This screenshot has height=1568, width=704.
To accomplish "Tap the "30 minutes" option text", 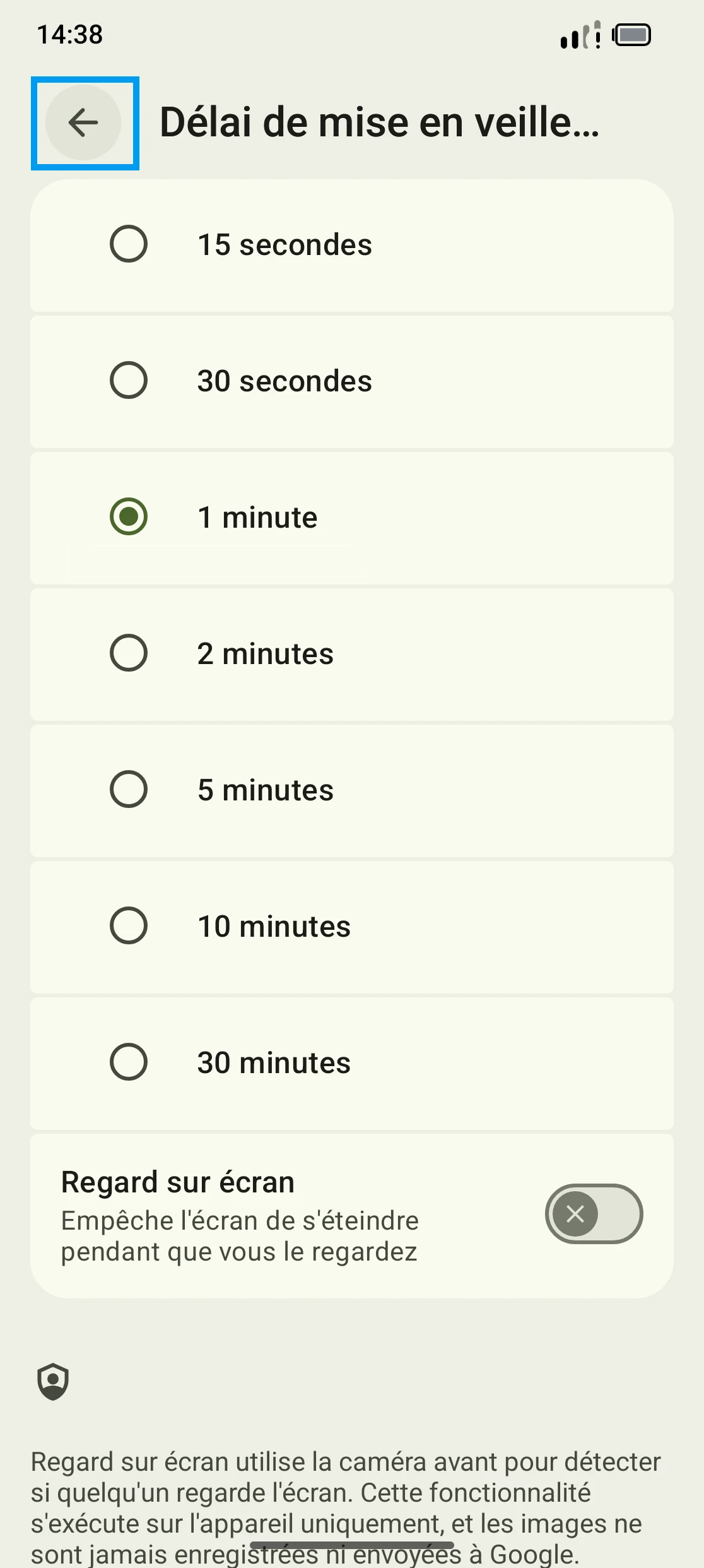I will click(x=274, y=1063).
